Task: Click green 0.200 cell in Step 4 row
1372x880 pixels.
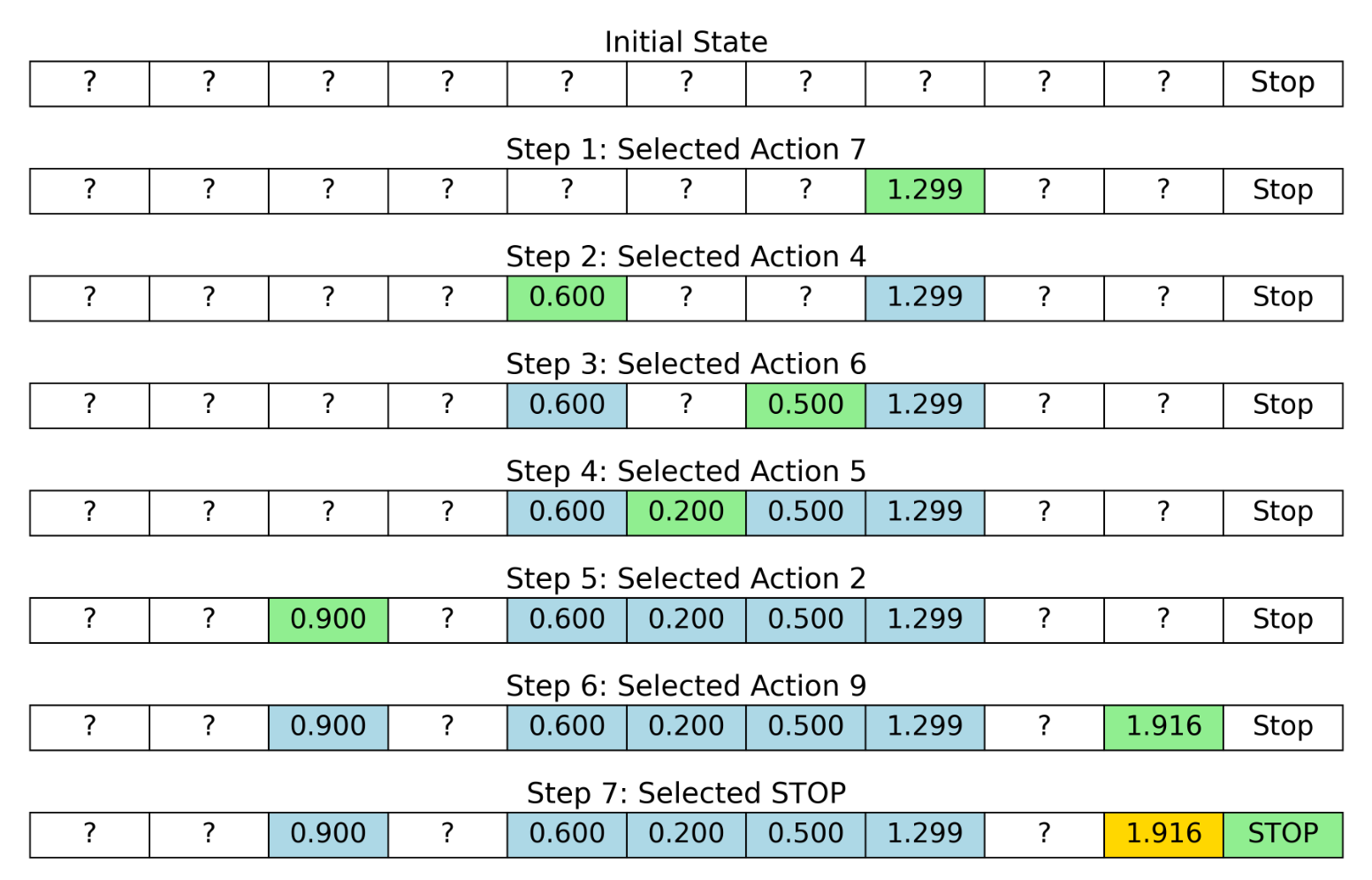Action: point(685,512)
